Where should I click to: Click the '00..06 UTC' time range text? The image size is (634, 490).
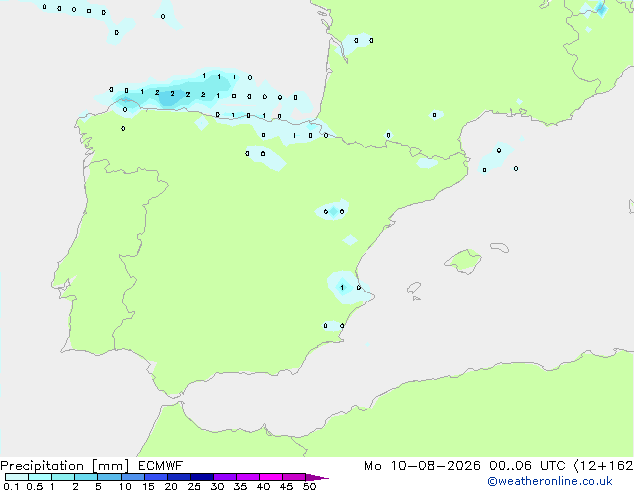point(527,466)
